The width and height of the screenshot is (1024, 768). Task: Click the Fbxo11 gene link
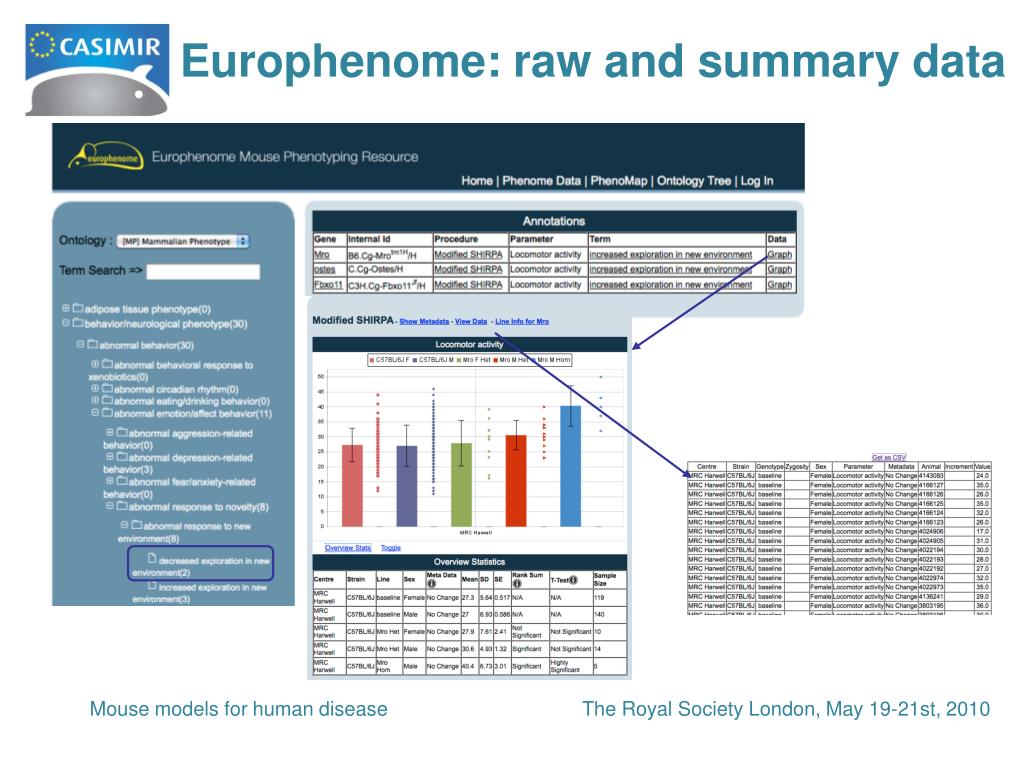[x=328, y=285]
